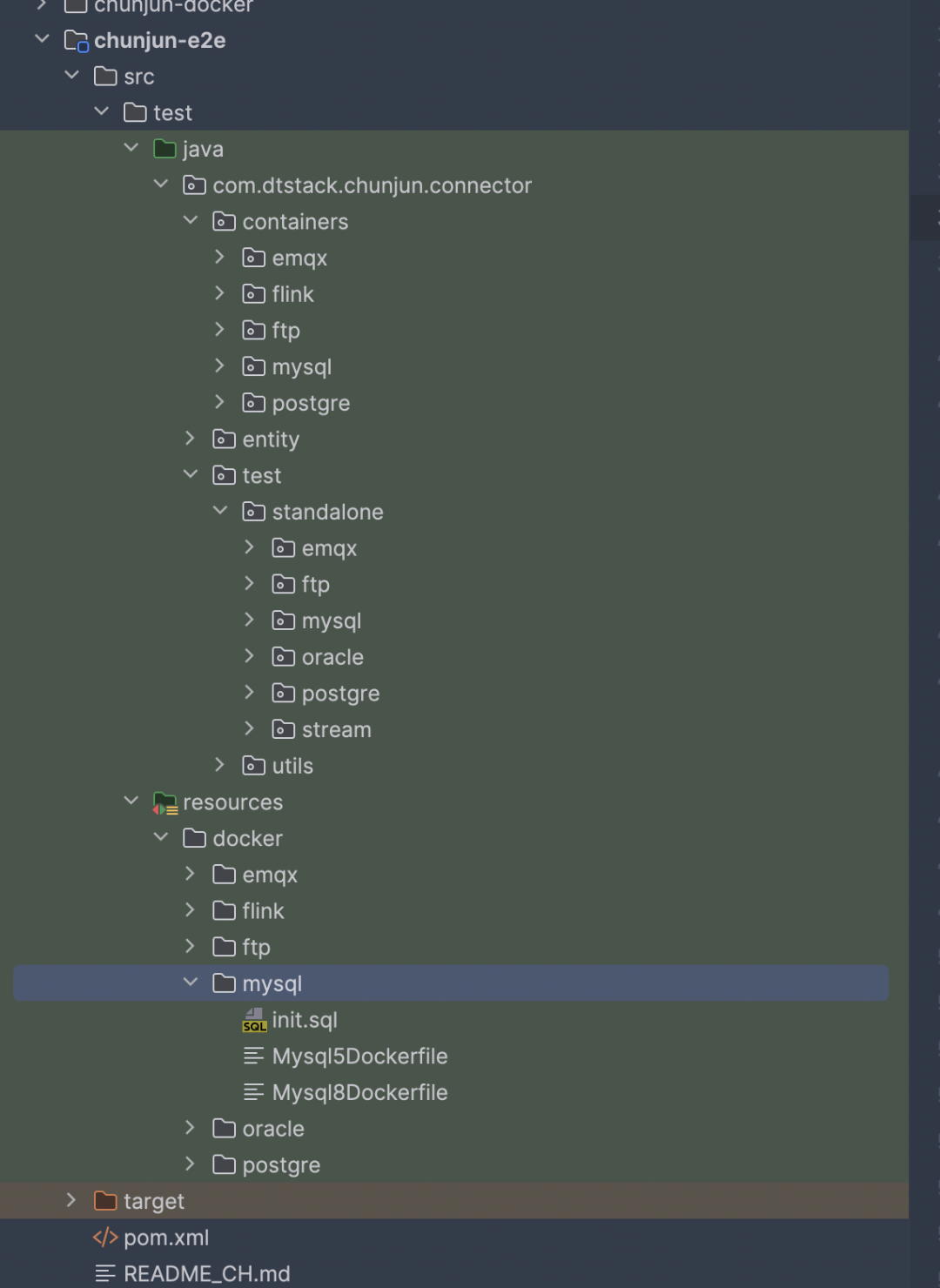
Task: Select the stream package under standalone
Action: (x=336, y=729)
